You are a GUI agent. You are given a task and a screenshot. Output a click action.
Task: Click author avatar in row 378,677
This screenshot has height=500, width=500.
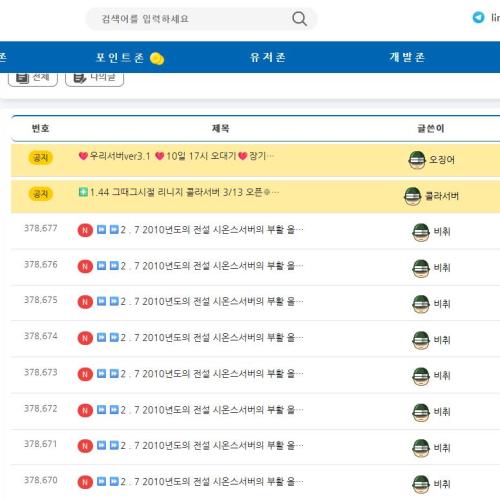pyautogui.click(x=421, y=232)
